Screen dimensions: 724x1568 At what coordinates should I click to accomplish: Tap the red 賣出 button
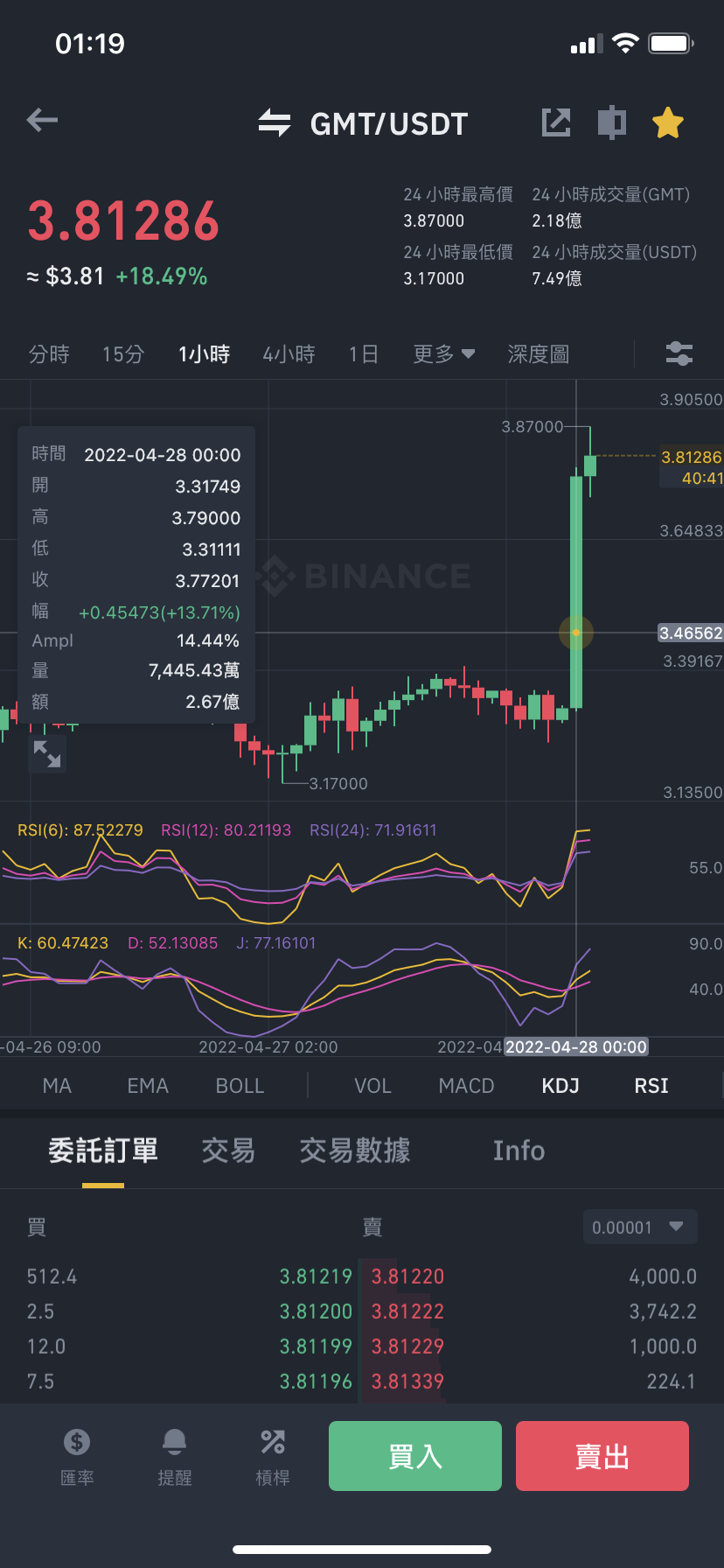click(x=602, y=1456)
